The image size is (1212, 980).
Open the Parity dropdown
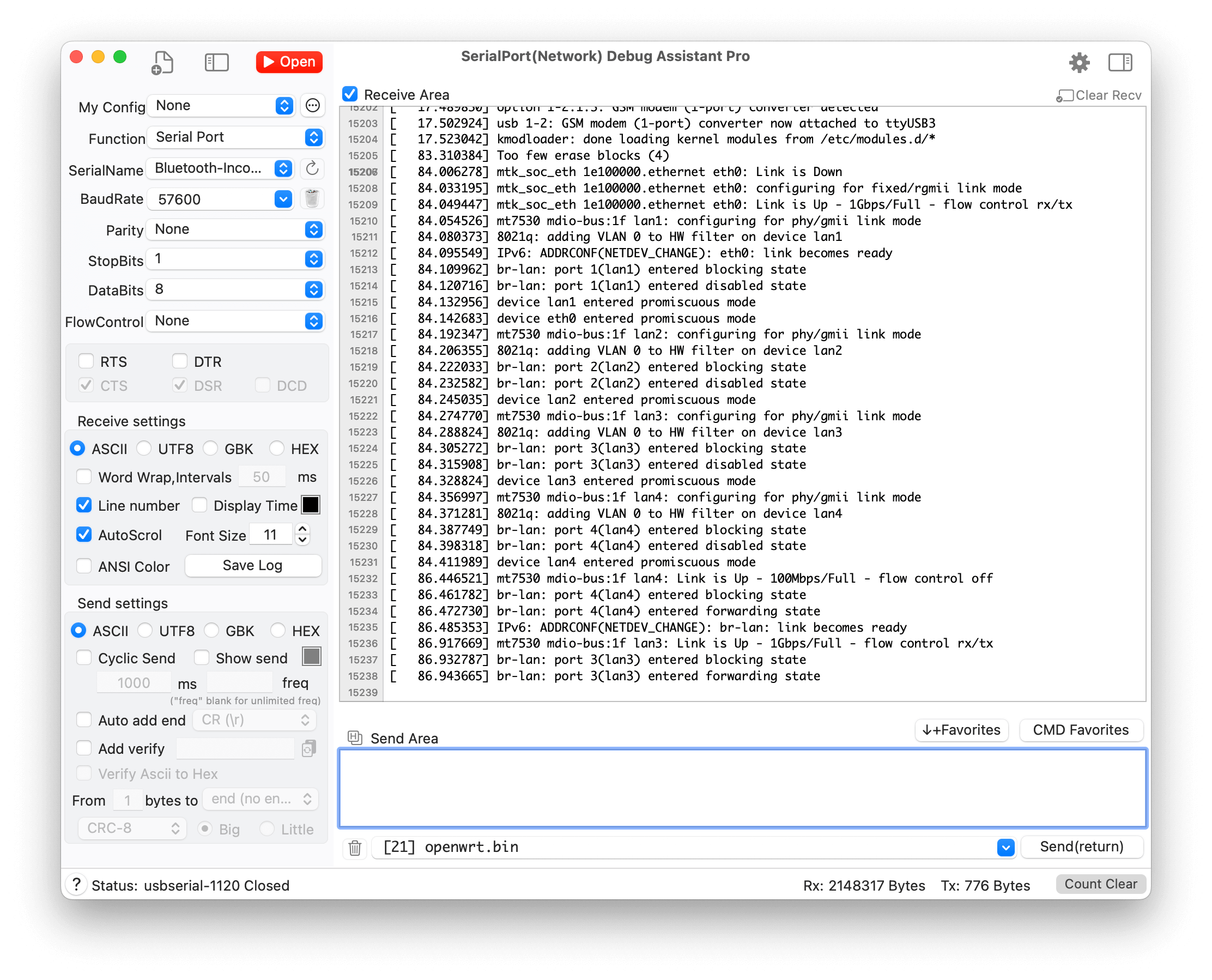coord(235,229)
